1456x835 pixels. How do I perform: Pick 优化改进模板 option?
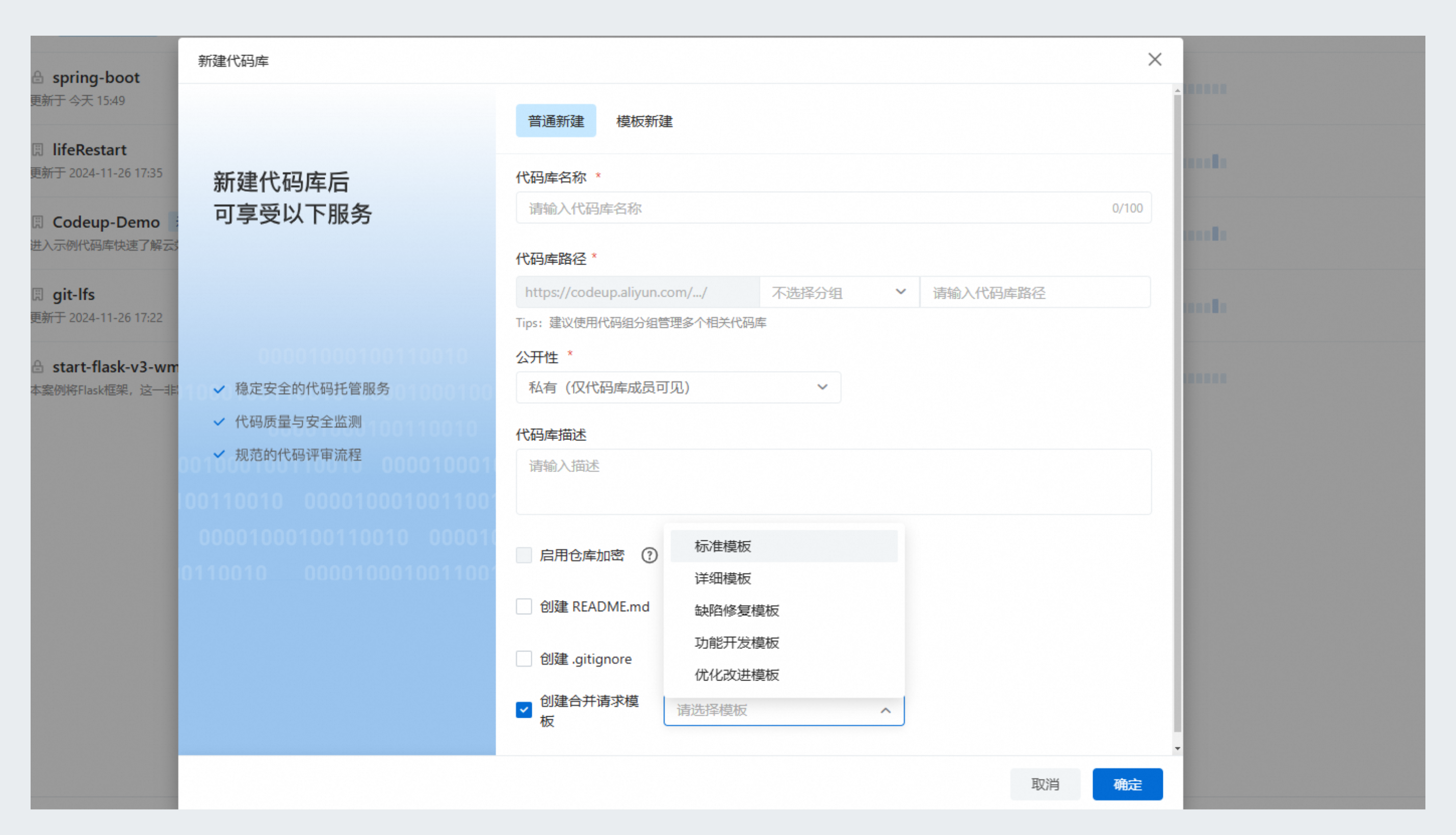784,674
